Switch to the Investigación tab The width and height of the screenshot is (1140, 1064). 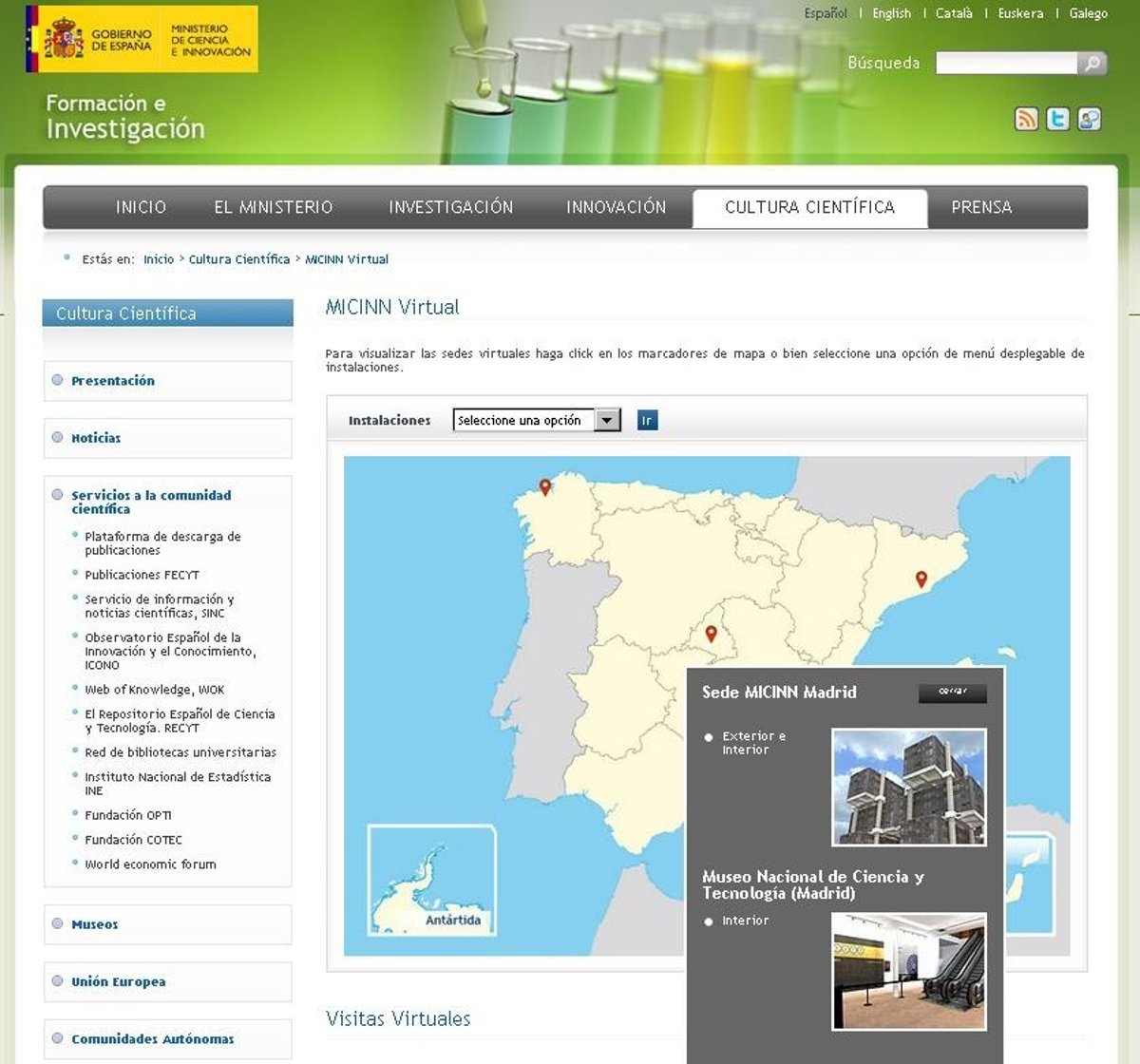[450, 207]
